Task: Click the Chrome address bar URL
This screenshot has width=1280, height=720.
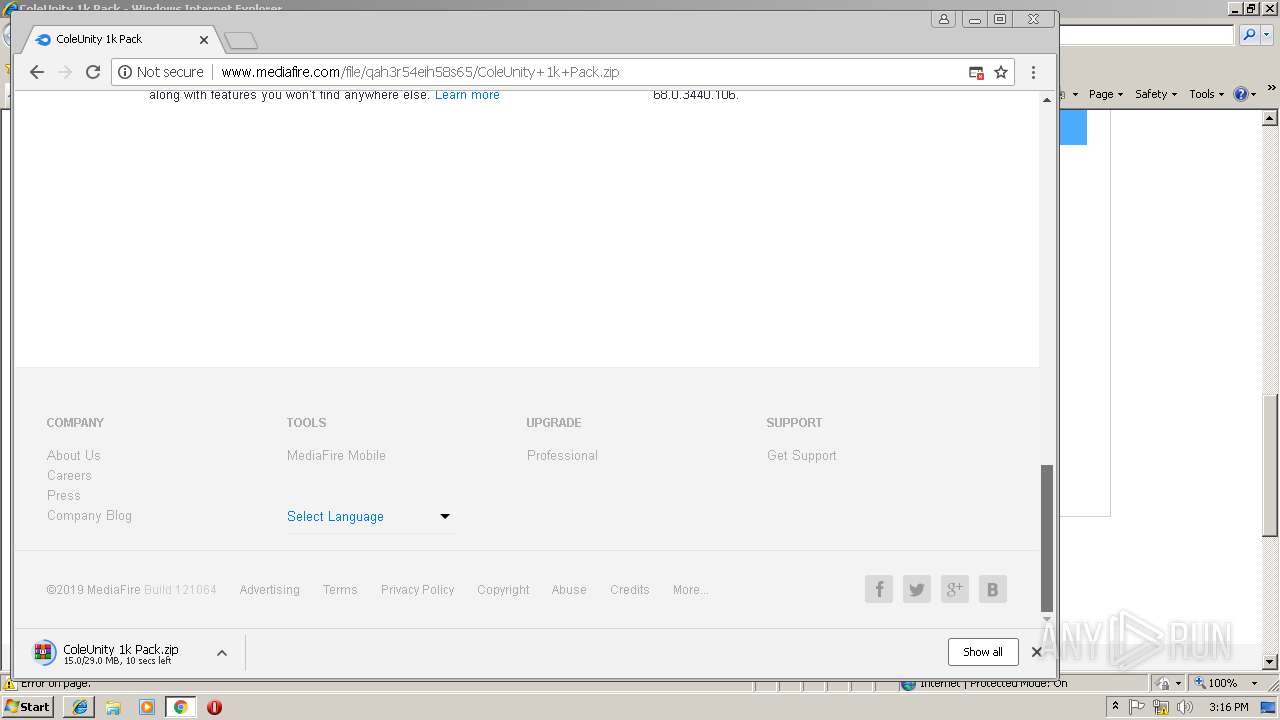Action: click(420, 72)
